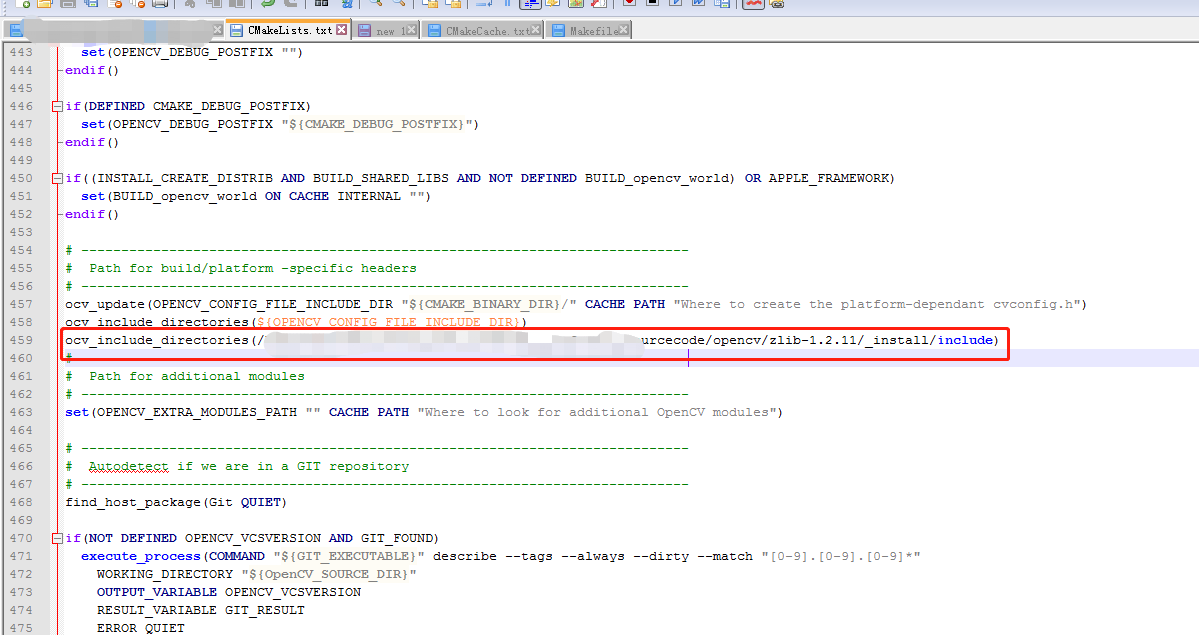Viewport: 1199px width, 635px height.
Task: Close the CMakeLists.txt tab
Action: (342, 30)
